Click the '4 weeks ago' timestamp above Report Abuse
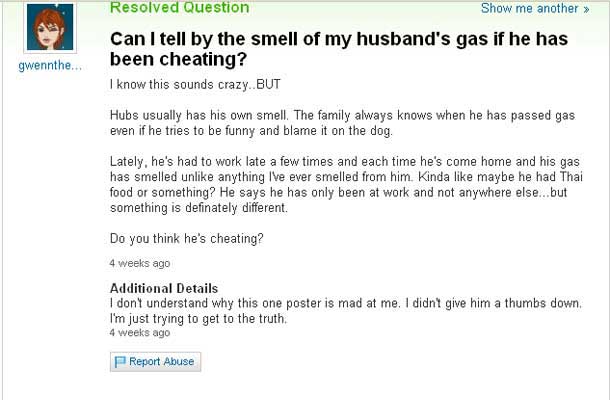The height and width of the screenshot is (400, 610). pyautogui.click(x=139, y=332)
